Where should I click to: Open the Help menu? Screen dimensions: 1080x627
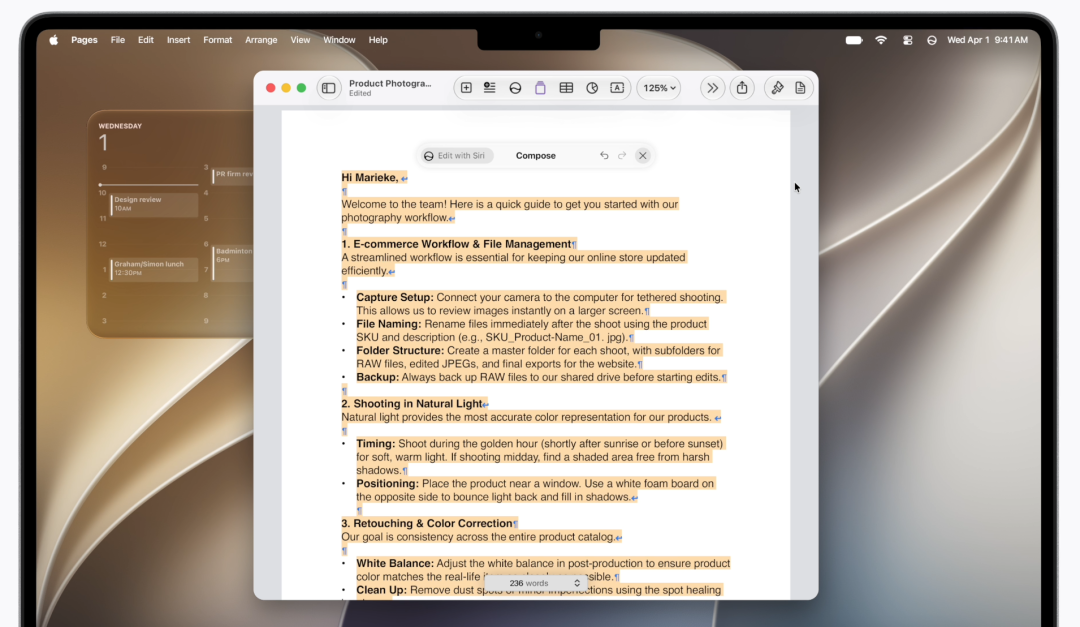point(378,40)
